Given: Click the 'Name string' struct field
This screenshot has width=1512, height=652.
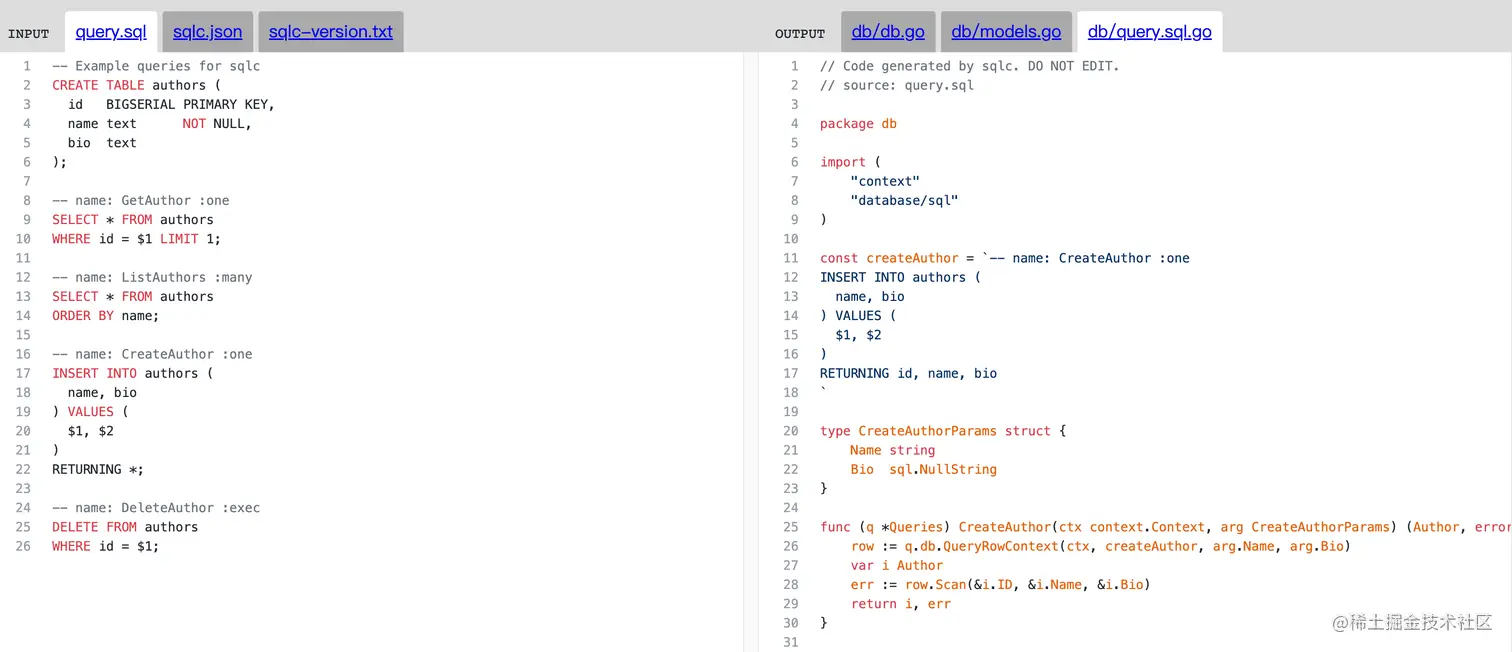Looking at the screenshot, I should tap(892, 450).
